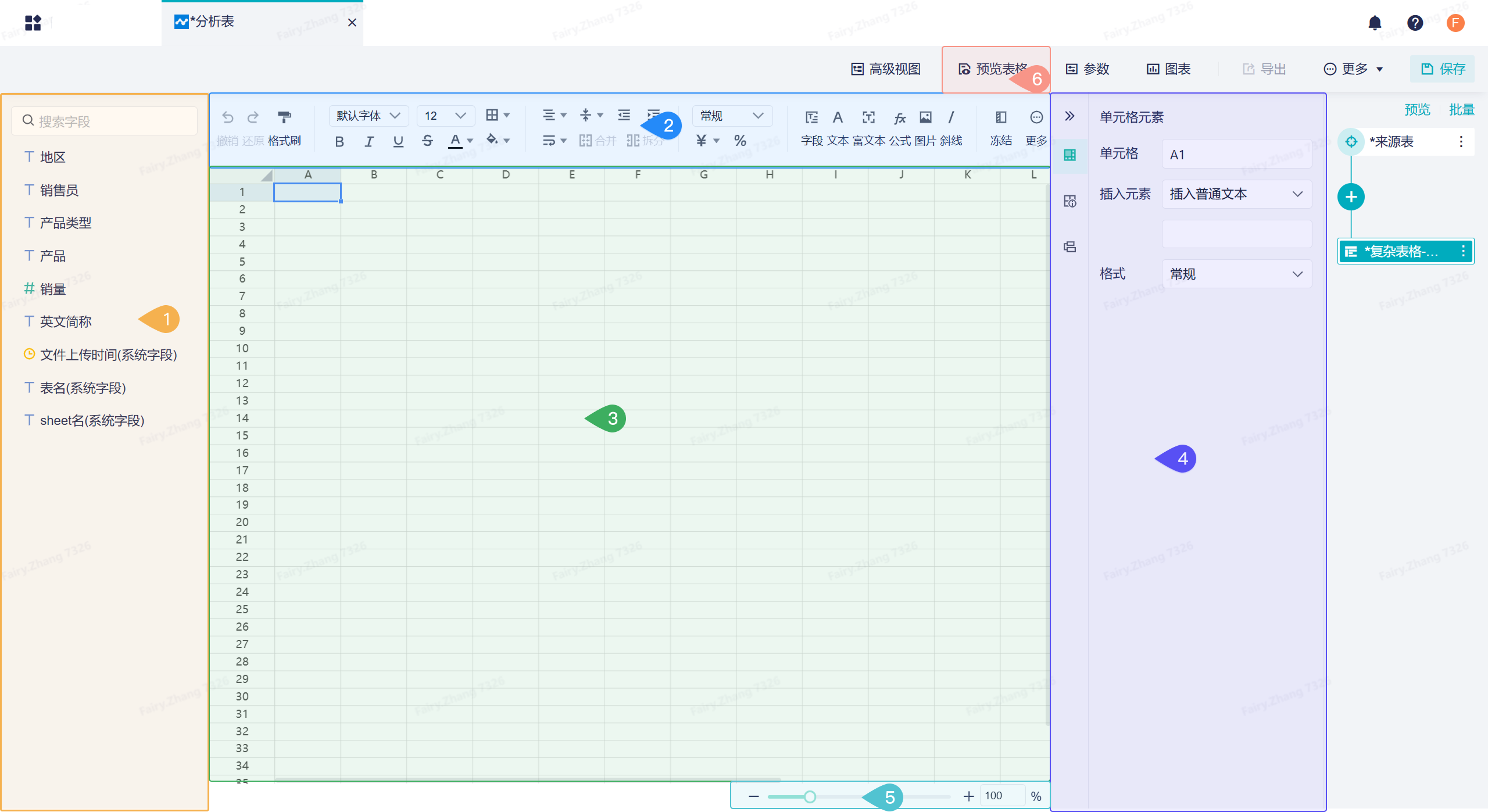Viewport: 1488px width, 812px height.
Task: Insert a formula (公式)
Action: click(900, 118)
